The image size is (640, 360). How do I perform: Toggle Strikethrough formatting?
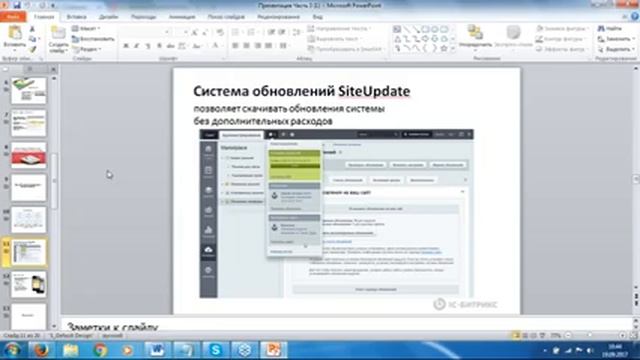tap(171, 46)
